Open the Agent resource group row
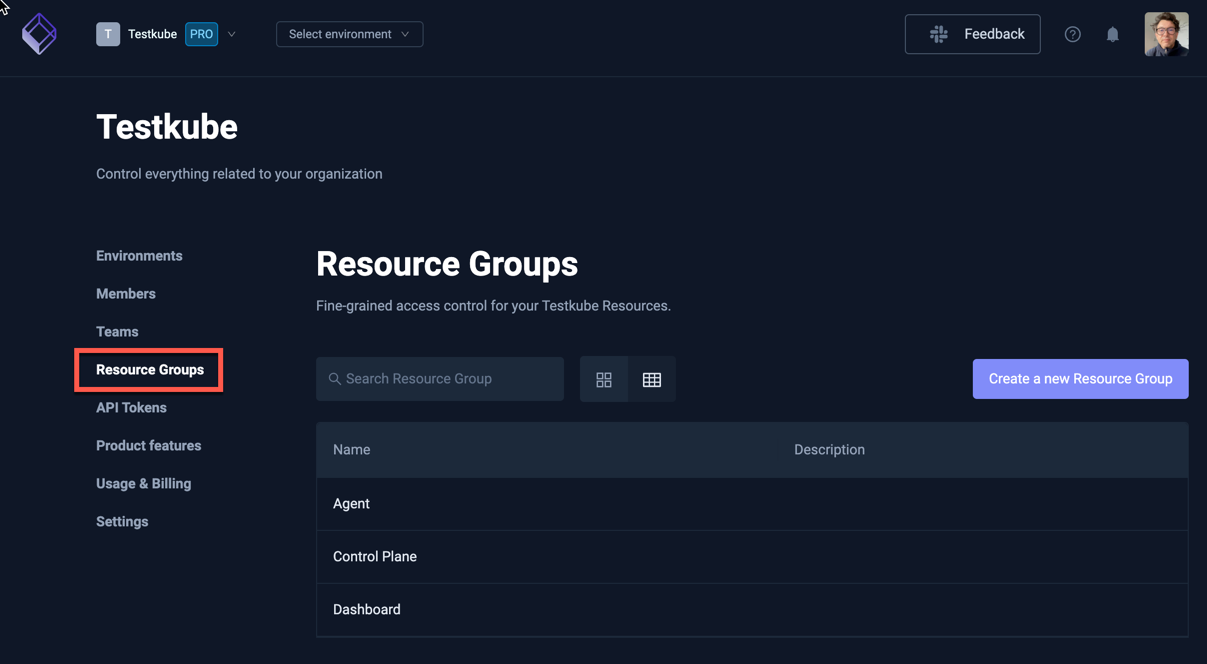The height and width of the screenshot is (664, 1207). (x=752, y=504)
